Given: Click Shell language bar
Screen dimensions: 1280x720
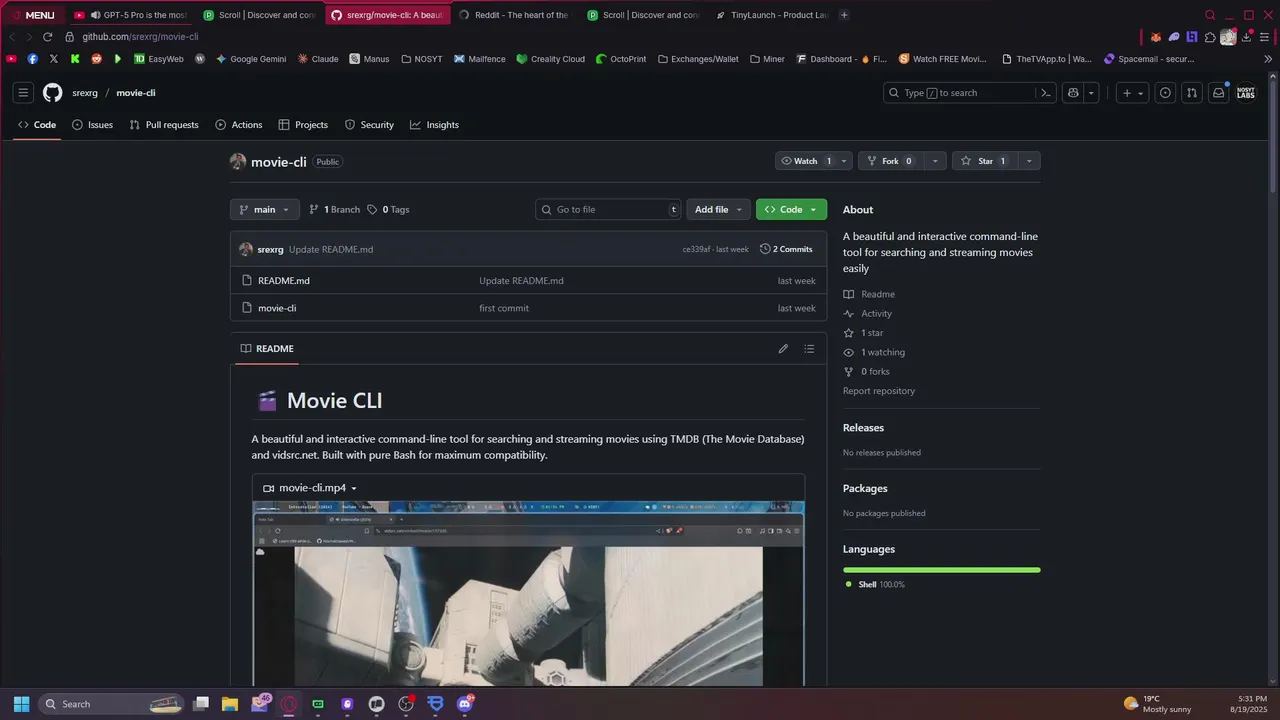Looking at the screenshot, I should [941, 570].
